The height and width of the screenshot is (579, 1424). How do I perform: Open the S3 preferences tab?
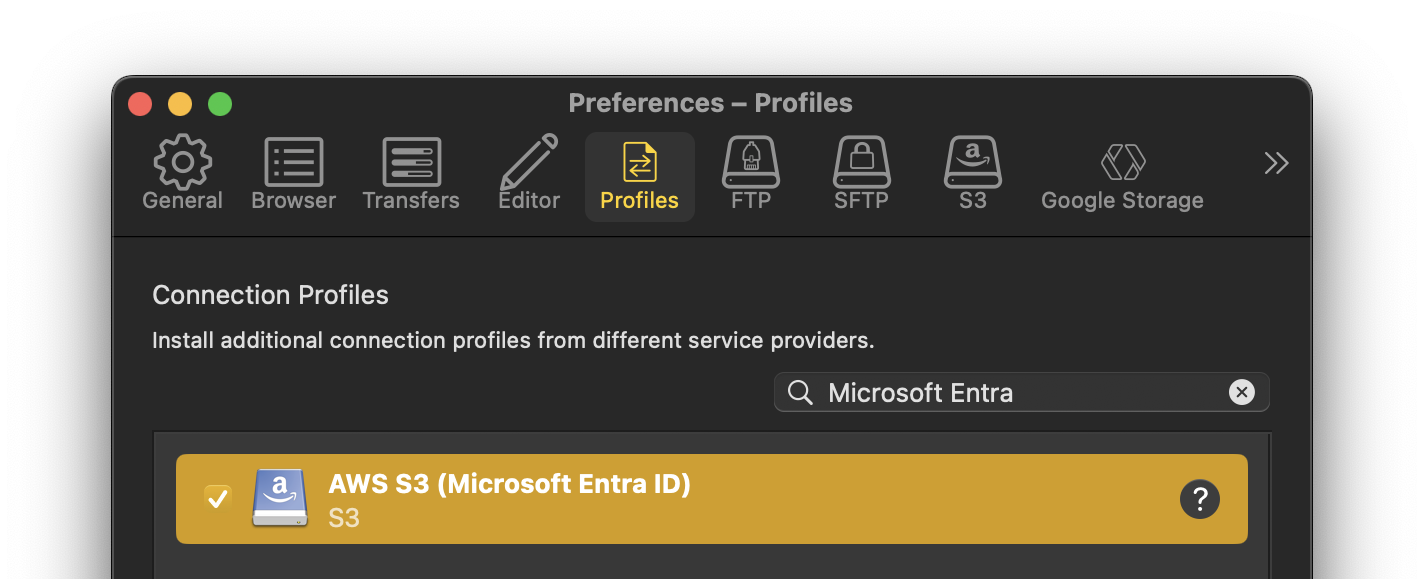pyautogui.click(x=972, y=175)
